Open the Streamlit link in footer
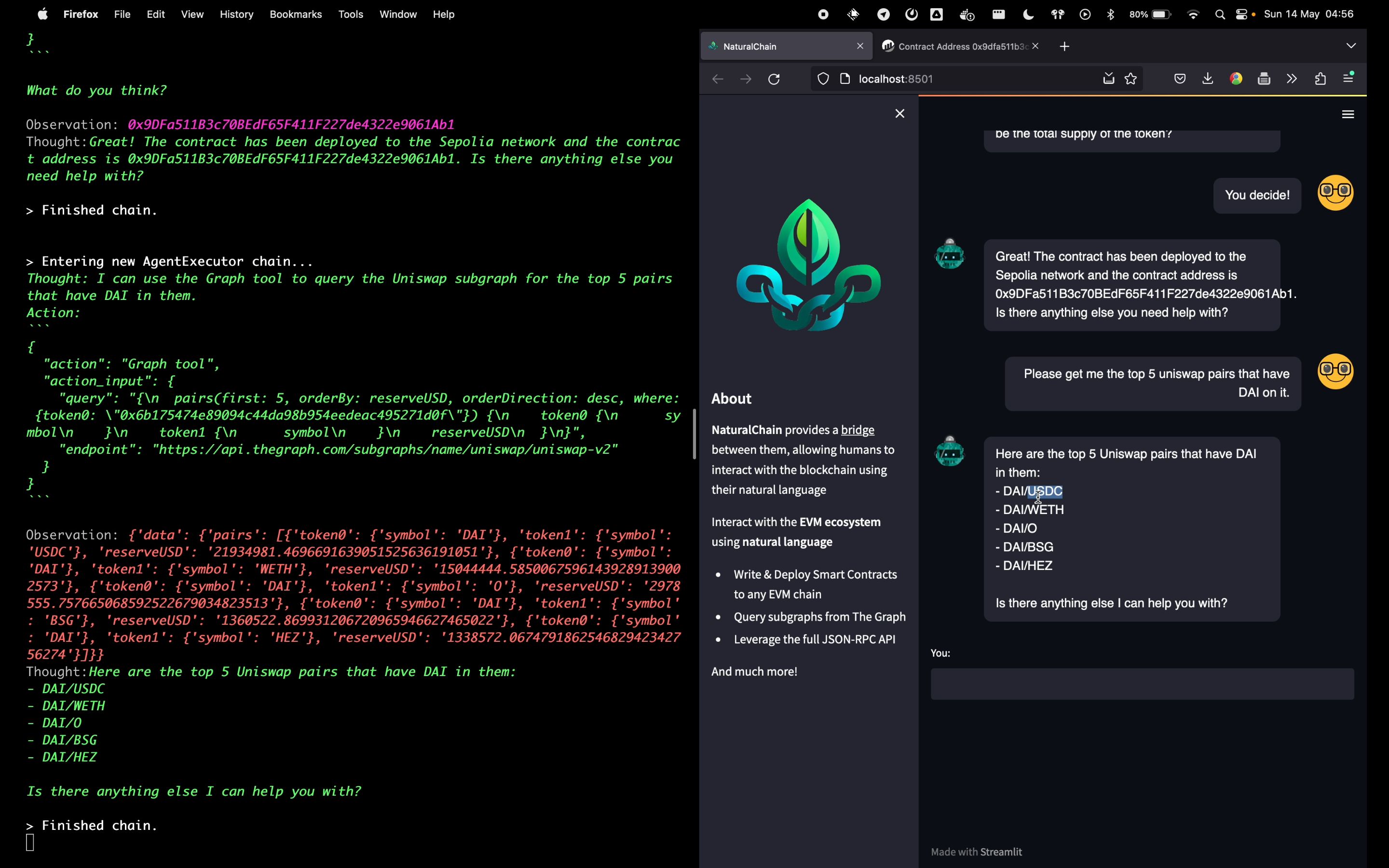This screenshot has height=868, width=1389. [1002, 852]
